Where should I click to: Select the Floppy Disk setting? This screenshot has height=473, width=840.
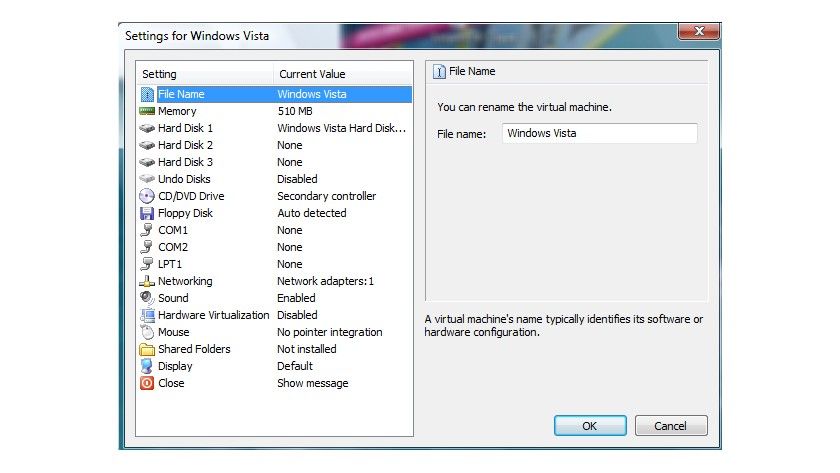185,213
